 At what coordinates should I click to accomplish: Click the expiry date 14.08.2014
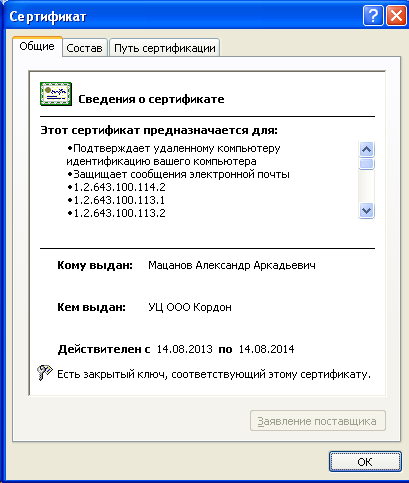(x=267, y=349)
